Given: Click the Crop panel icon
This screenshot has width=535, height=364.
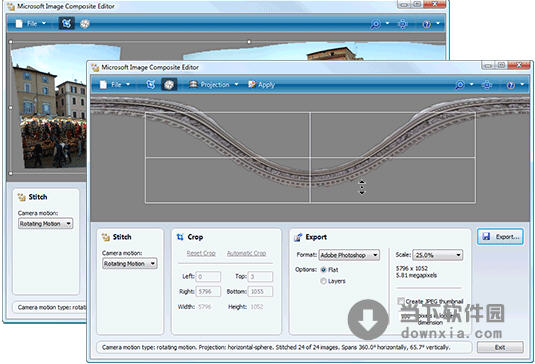Looking at the screenshot, I should [180, 237].
